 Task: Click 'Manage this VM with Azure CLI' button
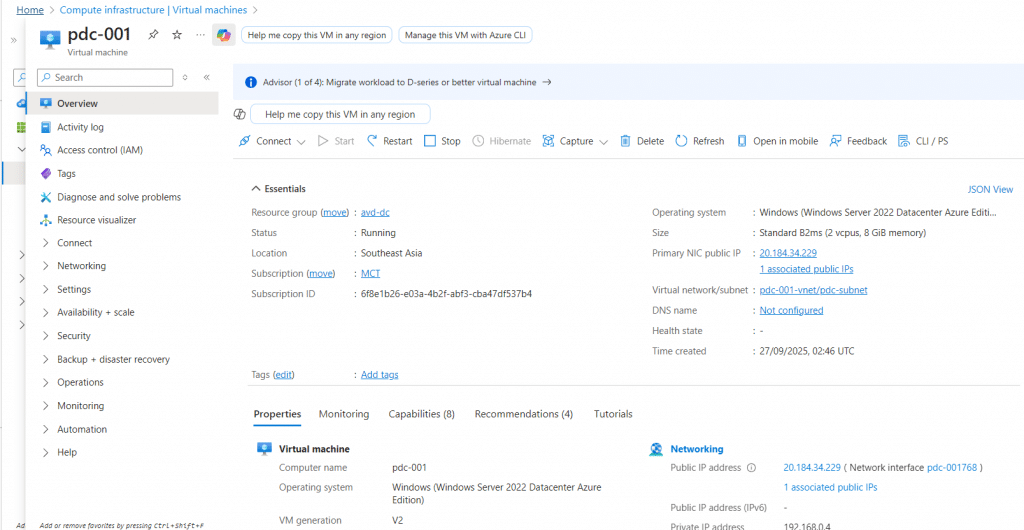click(x=465, y=35)
